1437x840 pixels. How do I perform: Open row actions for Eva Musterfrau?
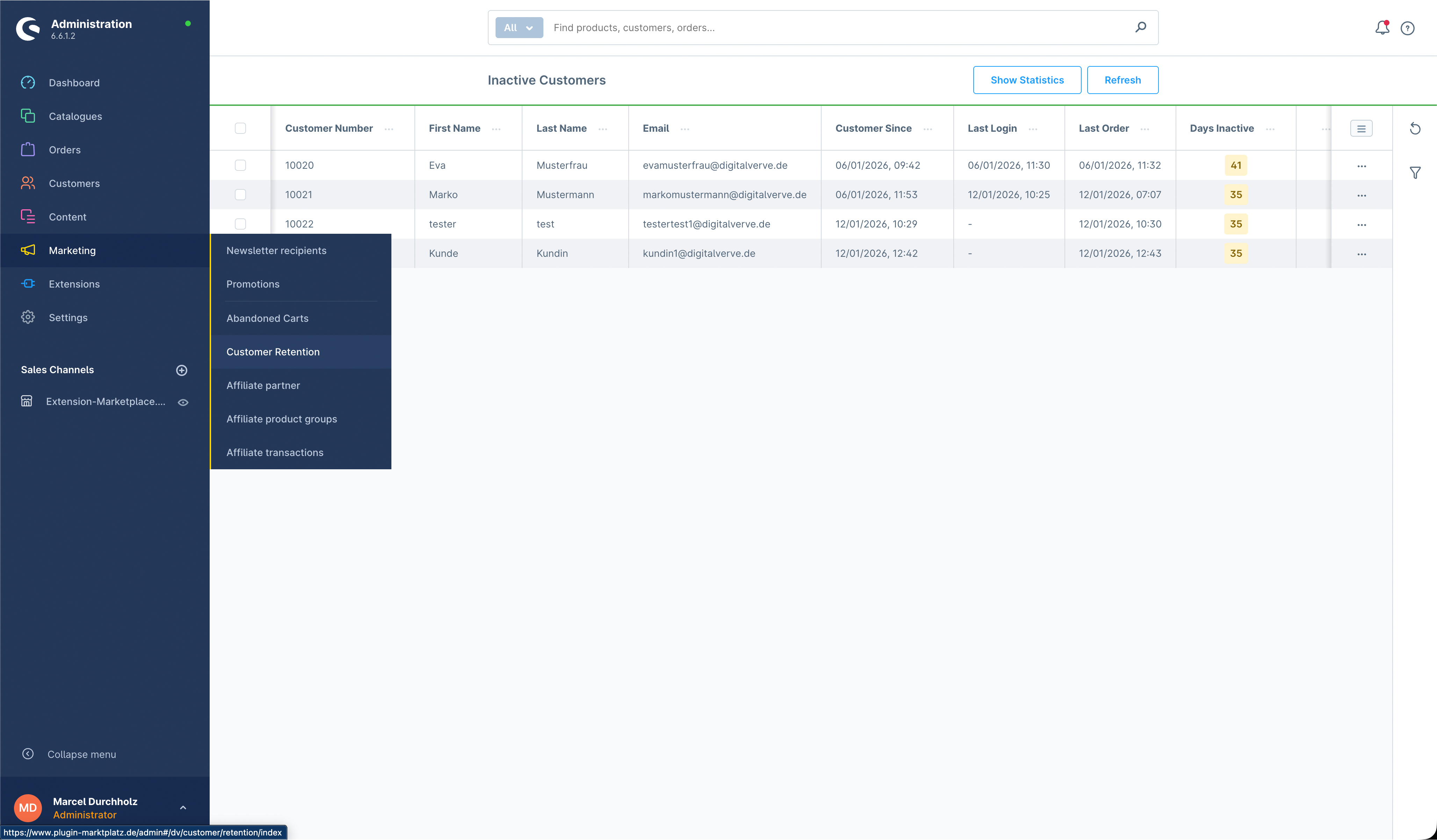(x=1361, y=166)
